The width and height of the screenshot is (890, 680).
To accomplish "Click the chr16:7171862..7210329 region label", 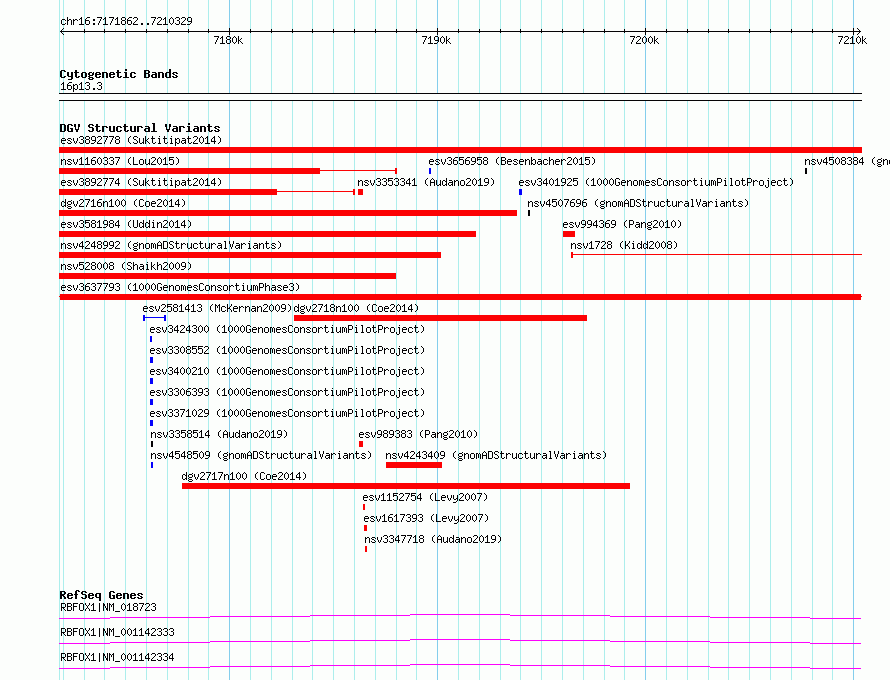I will 127,21.
